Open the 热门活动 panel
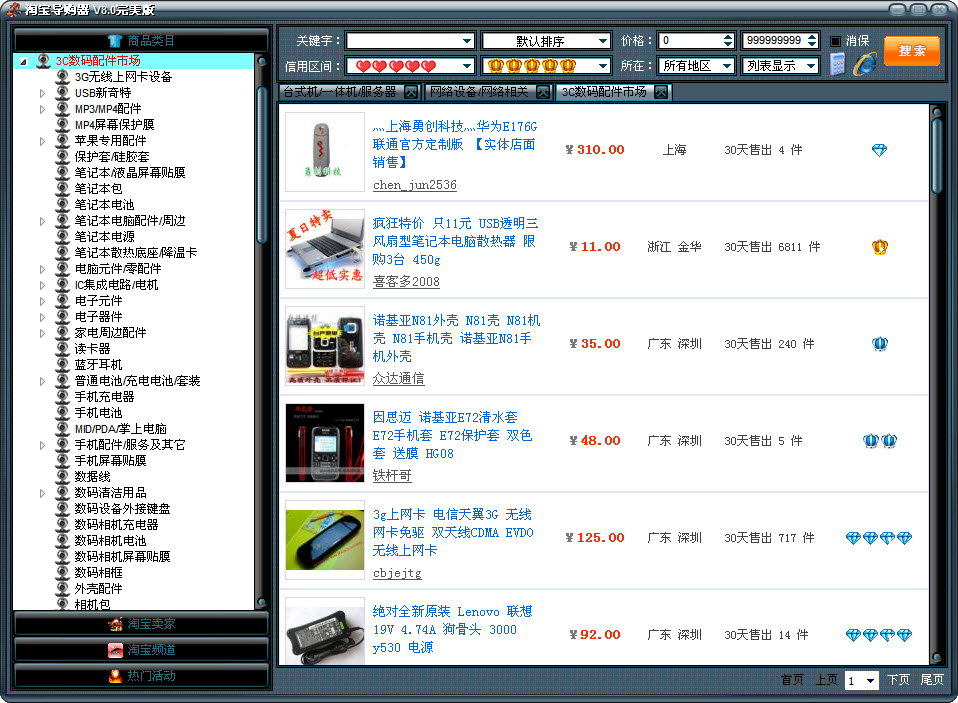Screen dimensions: 958x703 click(x=141, y=676)
